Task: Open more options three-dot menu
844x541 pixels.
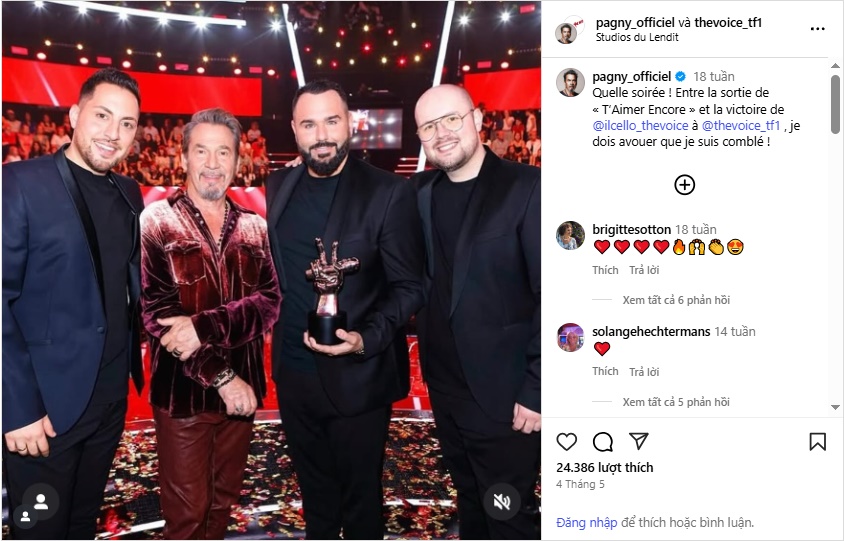Action: [x=817, y=29]
